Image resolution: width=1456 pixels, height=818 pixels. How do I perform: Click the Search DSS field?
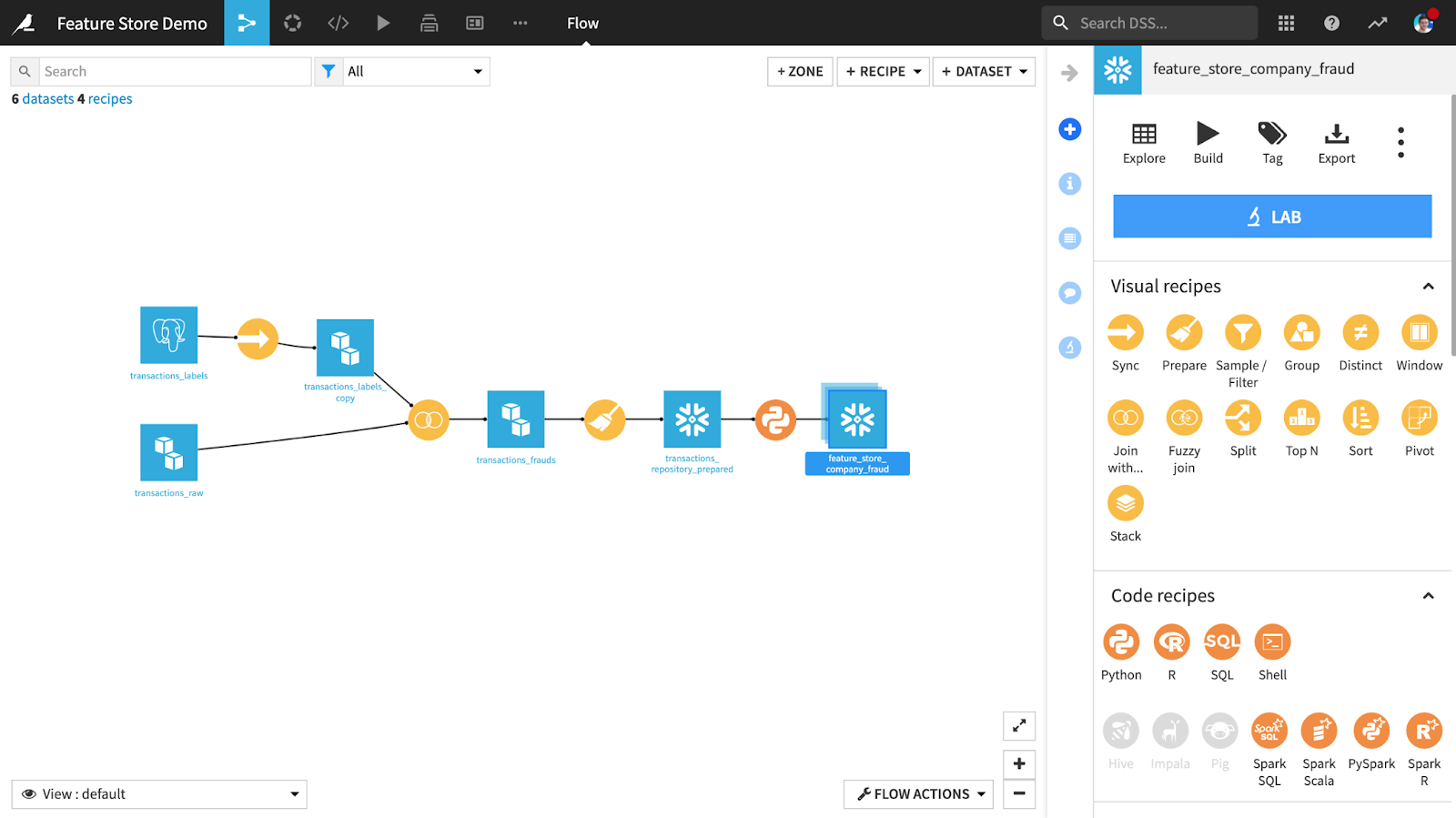(1149, 23)
